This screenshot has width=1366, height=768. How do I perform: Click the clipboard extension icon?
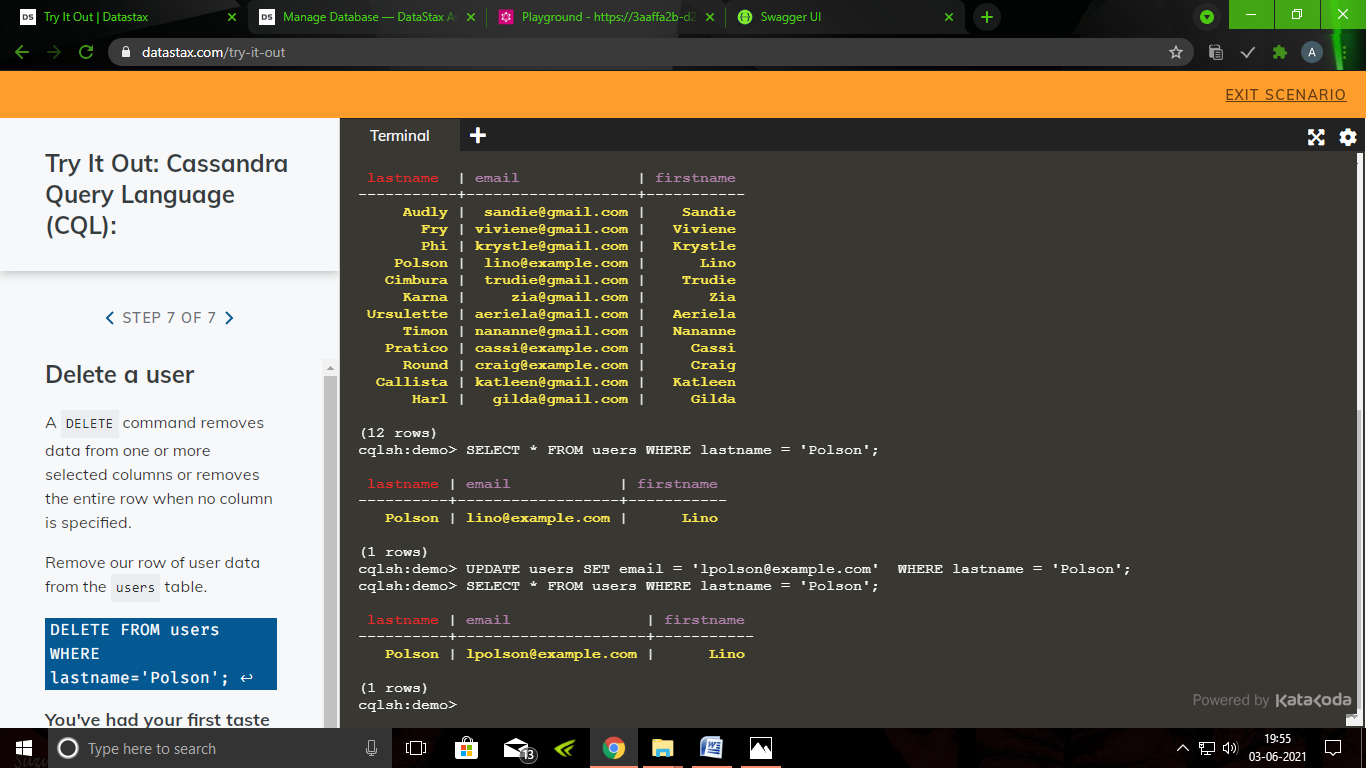pos(1215,52)
